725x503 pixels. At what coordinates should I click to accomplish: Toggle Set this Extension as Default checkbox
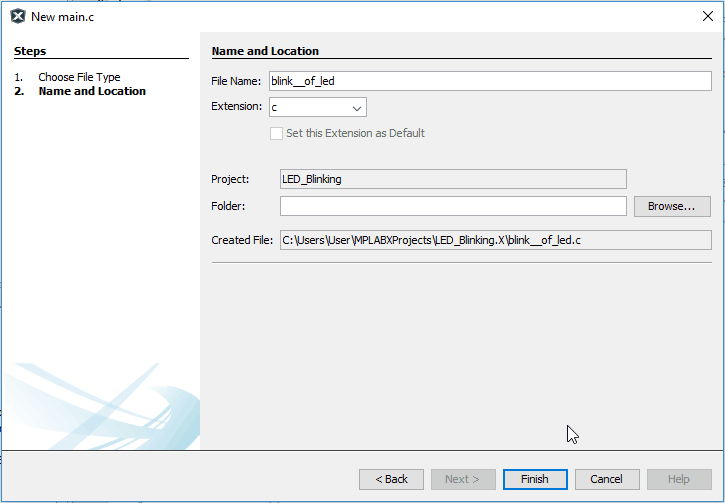click(x=277, y=133)
